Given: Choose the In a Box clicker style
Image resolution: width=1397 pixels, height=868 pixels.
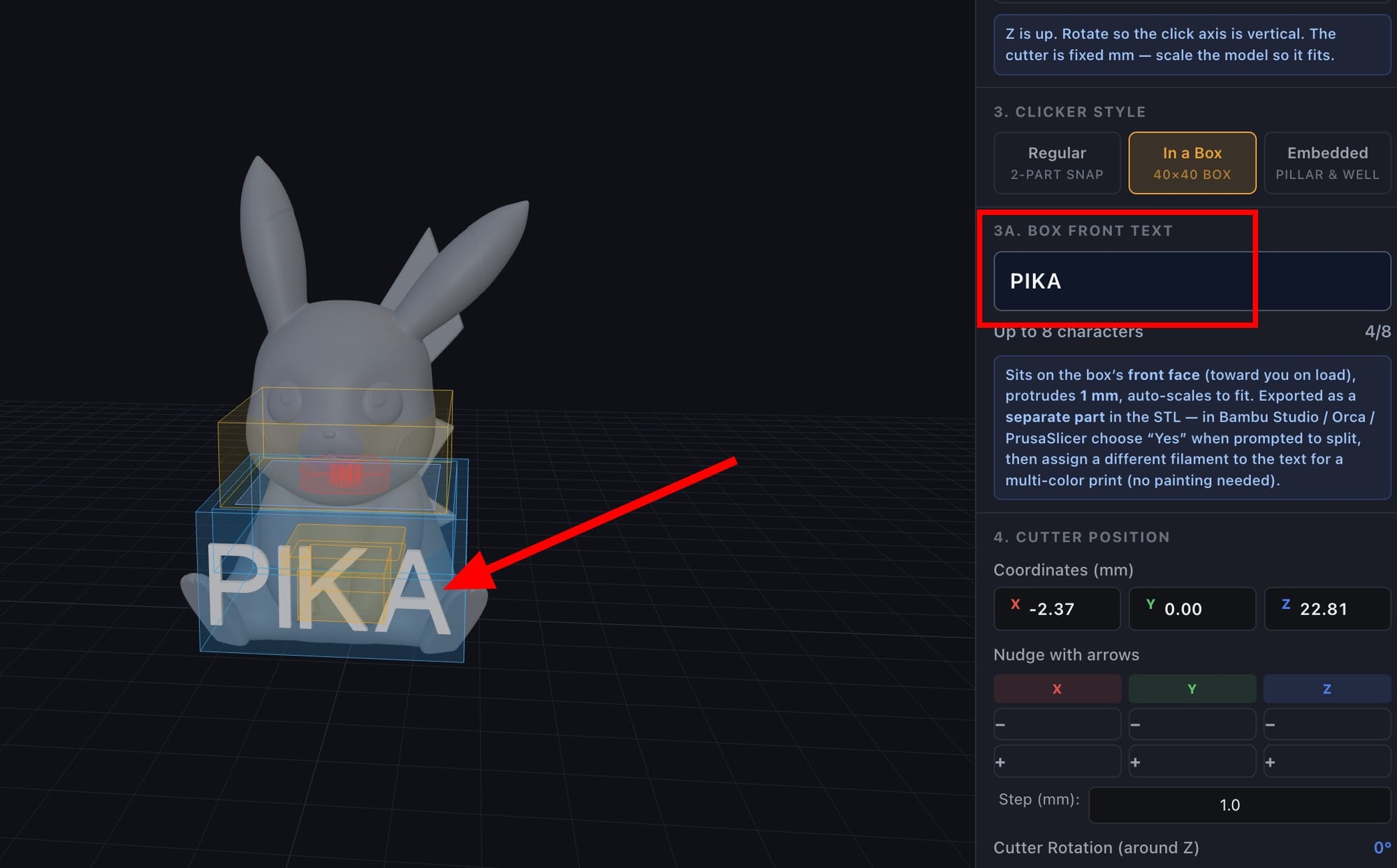Looking at the screenshot, I should tap(1192, 163).
